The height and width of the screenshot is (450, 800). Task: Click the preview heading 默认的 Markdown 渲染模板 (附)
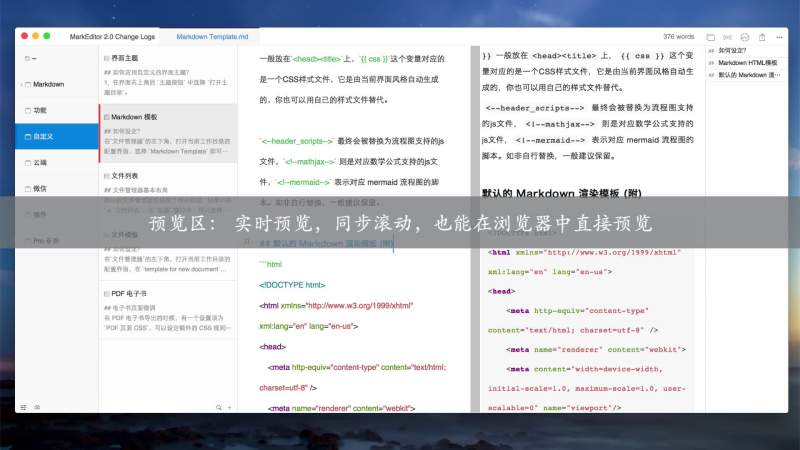pos(561,193)
